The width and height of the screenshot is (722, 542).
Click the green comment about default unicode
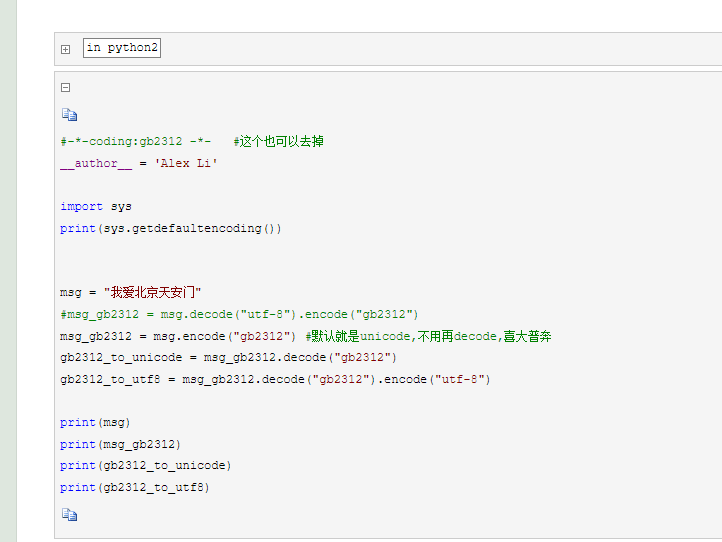[x=428, y=336]
